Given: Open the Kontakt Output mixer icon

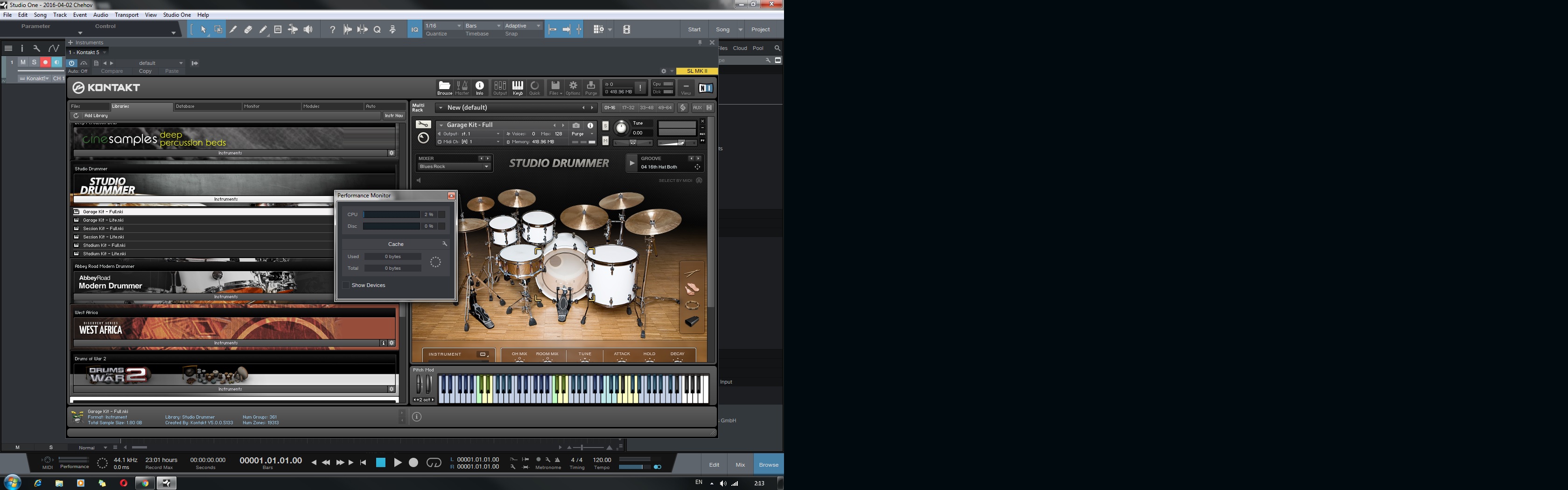Looking at the screenshot, I should tap(500, 88).
